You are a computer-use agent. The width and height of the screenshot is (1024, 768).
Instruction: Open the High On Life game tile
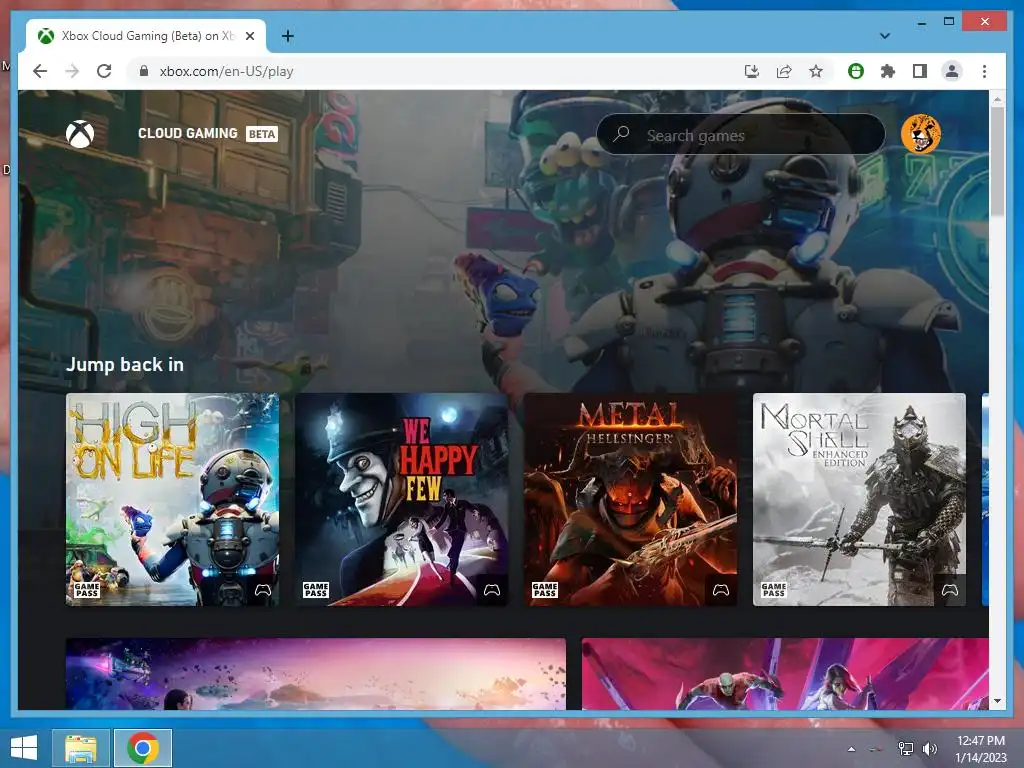coord(172,499)
